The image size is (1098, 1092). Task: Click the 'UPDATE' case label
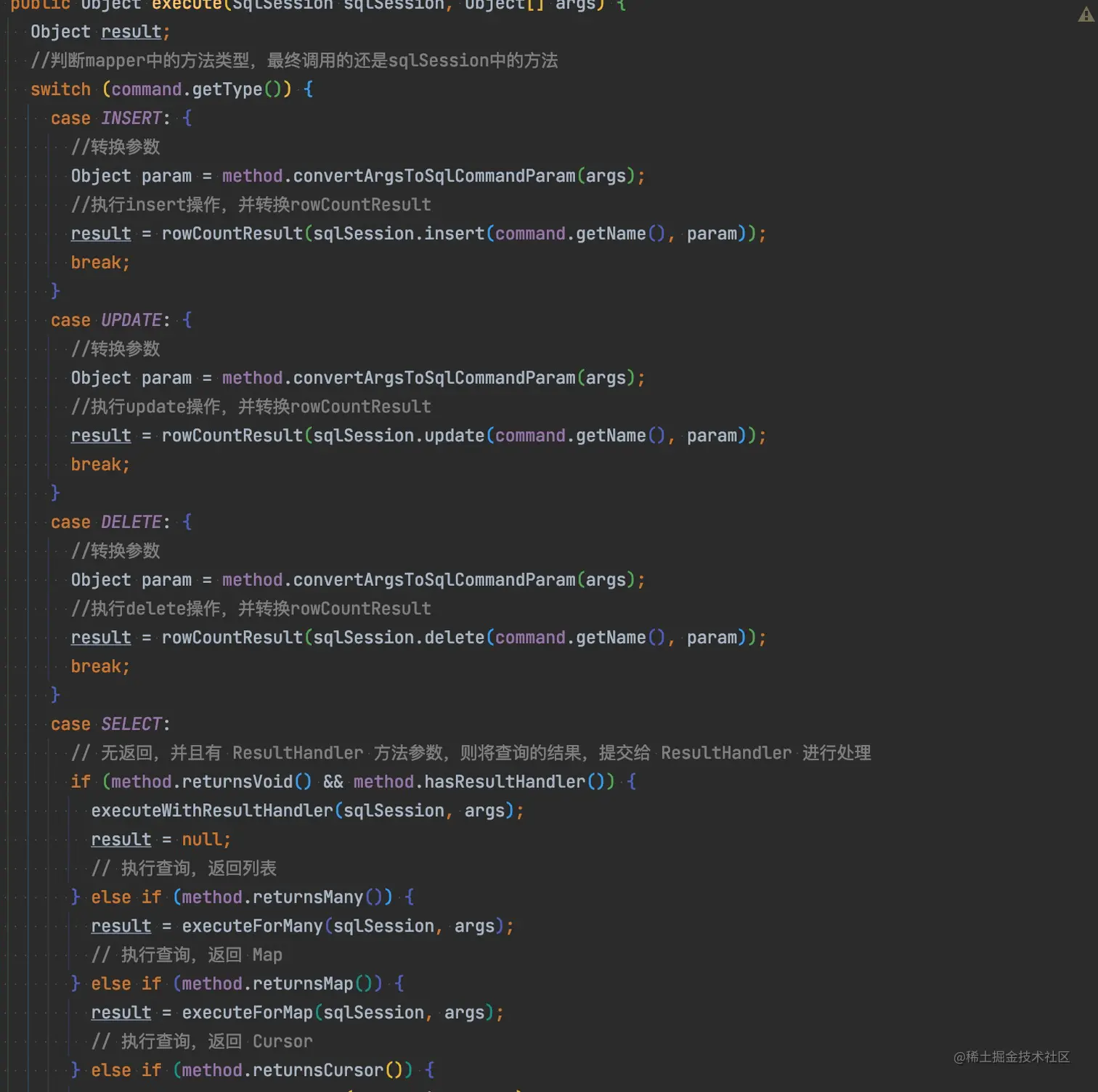131,319
